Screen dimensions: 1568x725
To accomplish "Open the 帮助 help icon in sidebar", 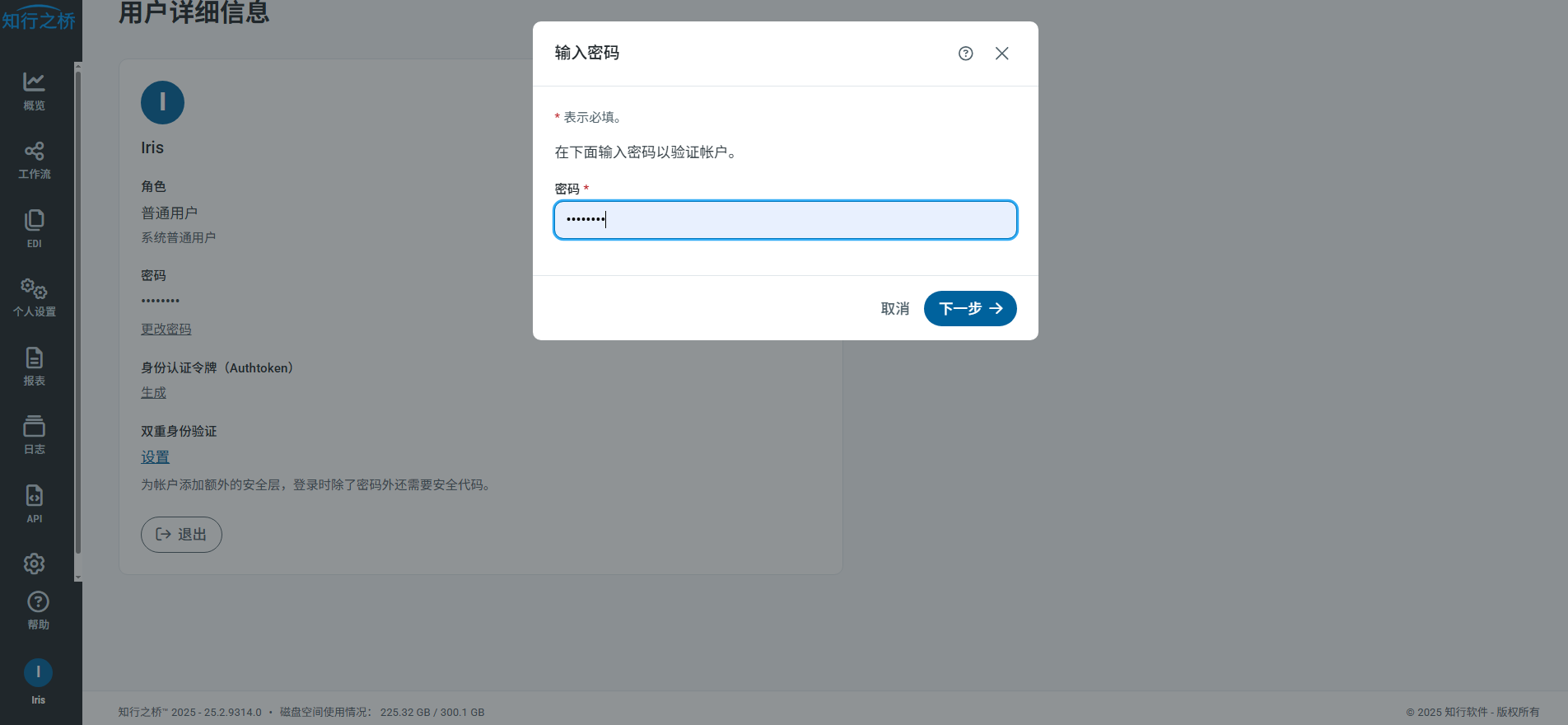I will pos(38,610).
